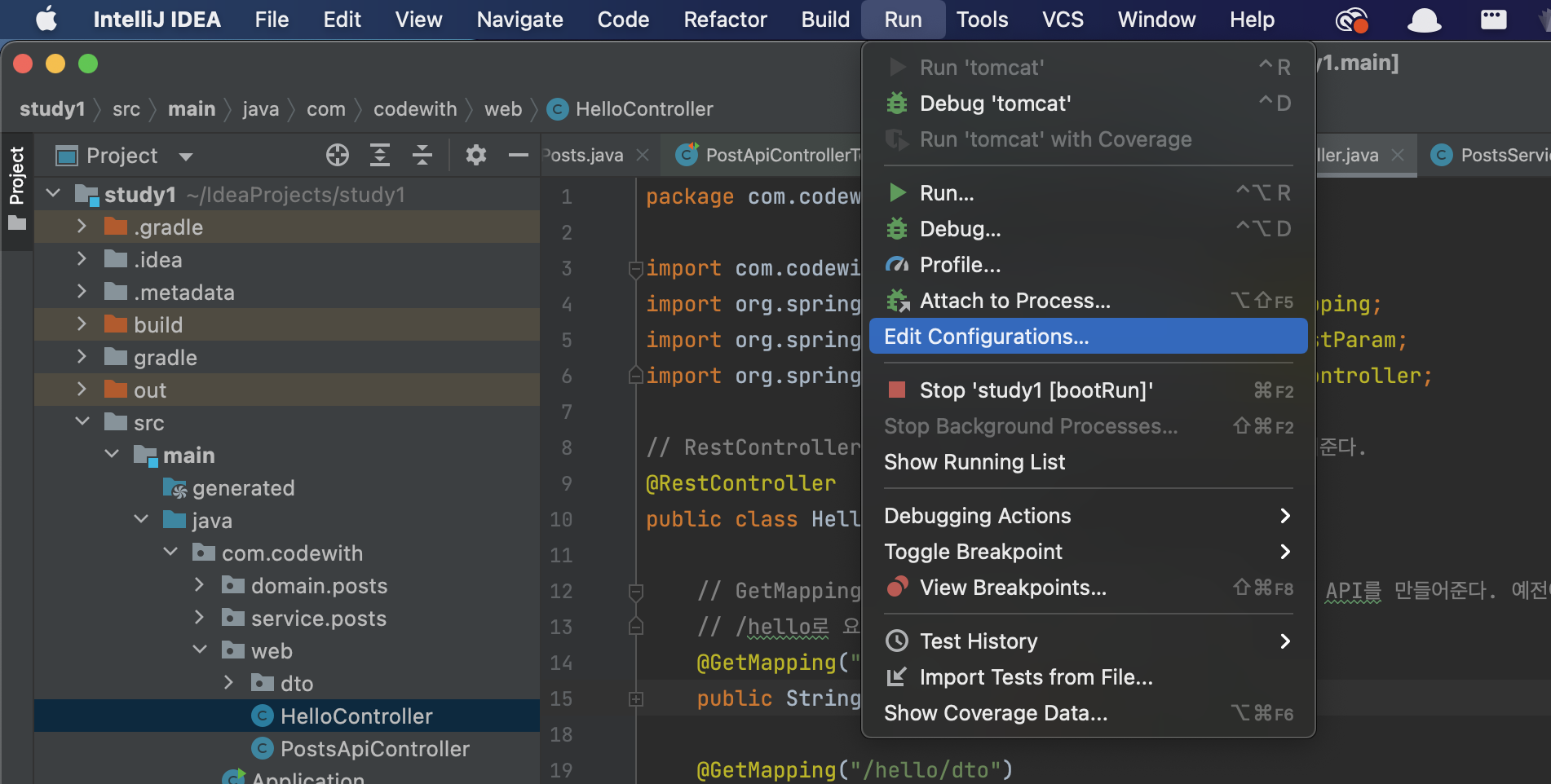
Task: Select Show Running List
Action: point(1088,462)
